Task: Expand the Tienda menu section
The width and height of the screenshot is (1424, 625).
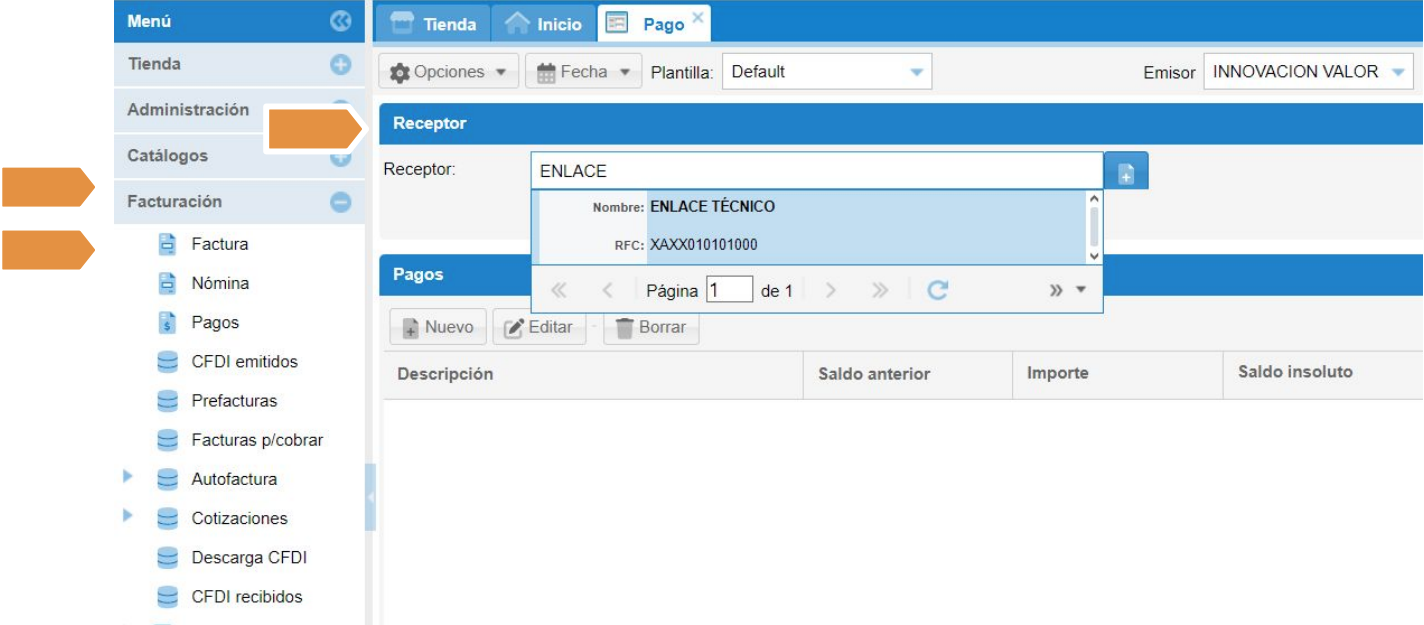Action: 340,64
